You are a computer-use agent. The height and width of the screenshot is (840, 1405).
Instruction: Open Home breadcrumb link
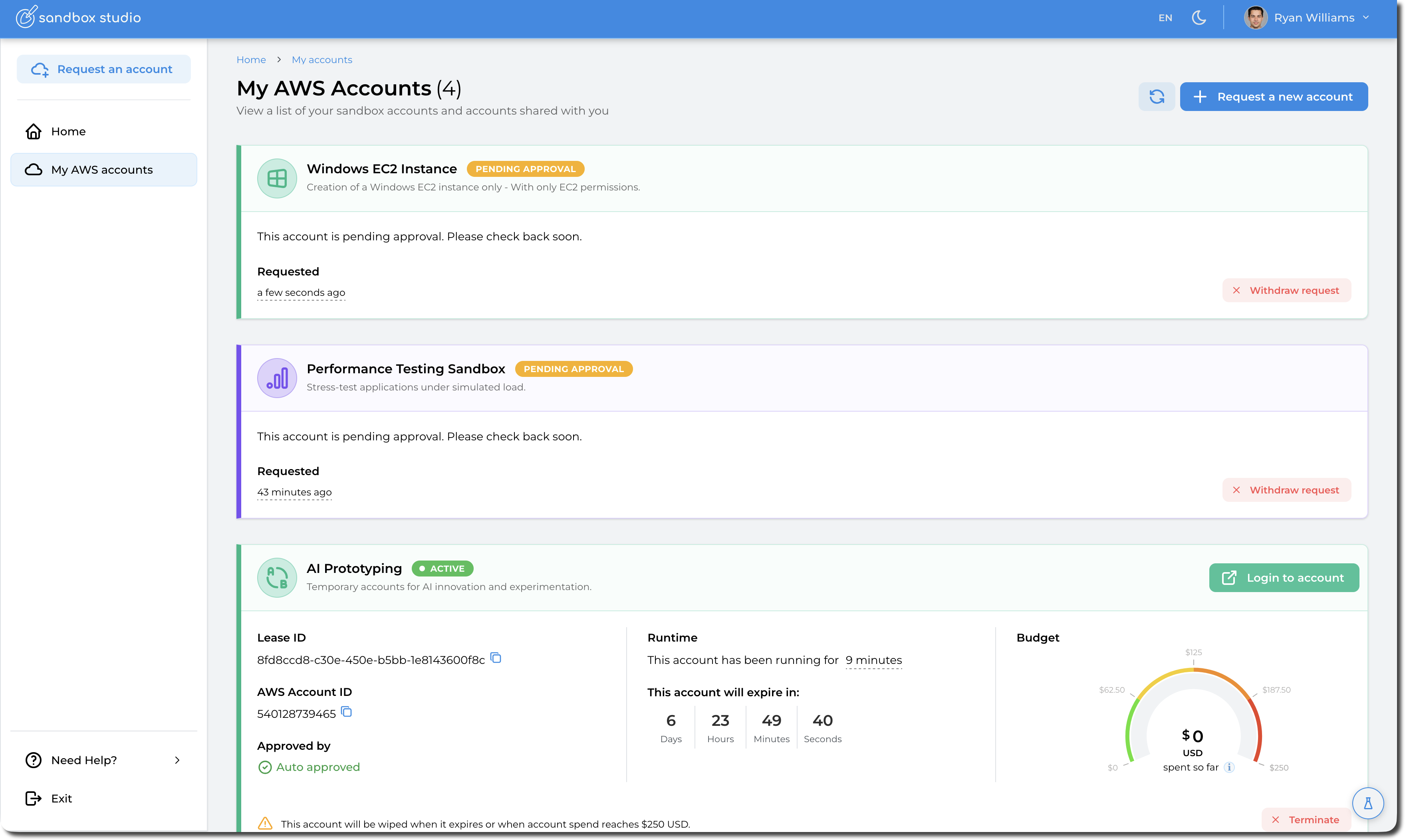[x=251, y=59]
